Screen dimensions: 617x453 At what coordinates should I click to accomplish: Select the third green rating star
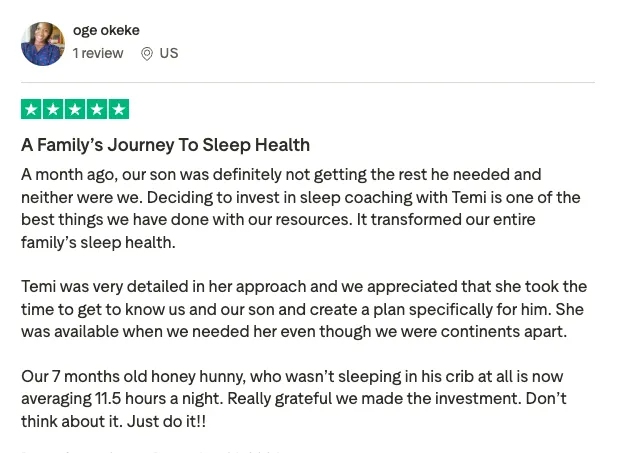(x=75, y=109)
